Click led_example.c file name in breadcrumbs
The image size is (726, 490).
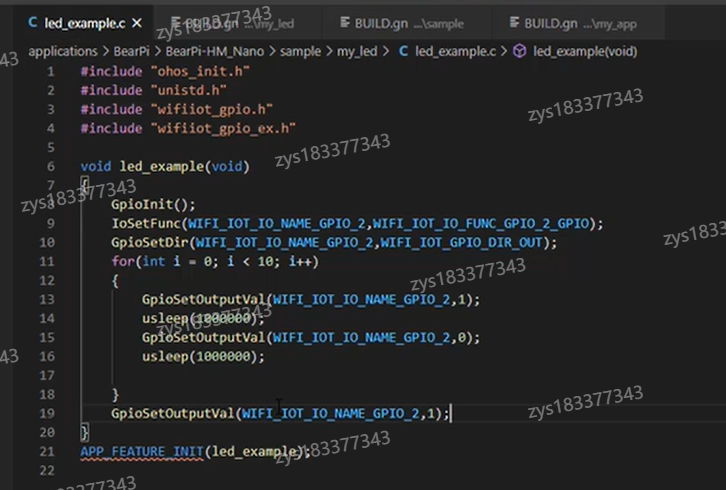tap(456, 51)
